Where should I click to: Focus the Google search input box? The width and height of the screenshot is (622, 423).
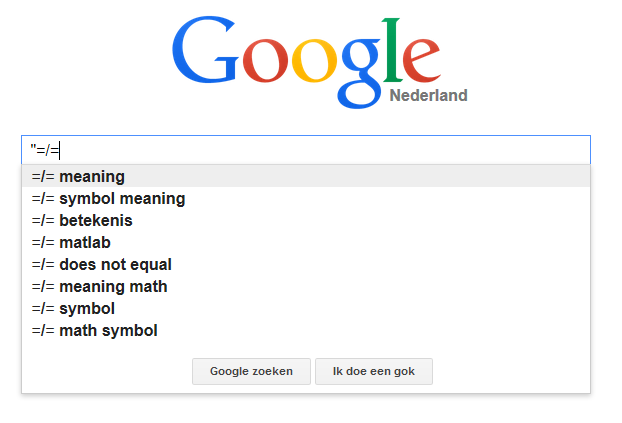click(306, 150)
